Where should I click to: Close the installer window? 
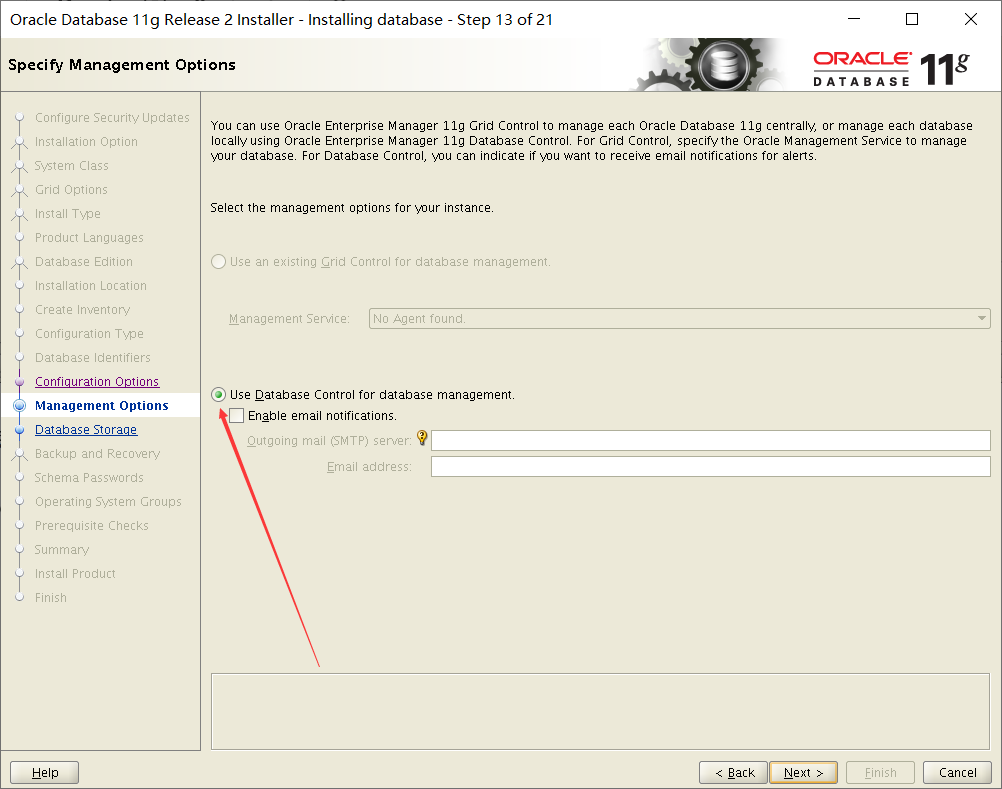click(x=971, y=19)
